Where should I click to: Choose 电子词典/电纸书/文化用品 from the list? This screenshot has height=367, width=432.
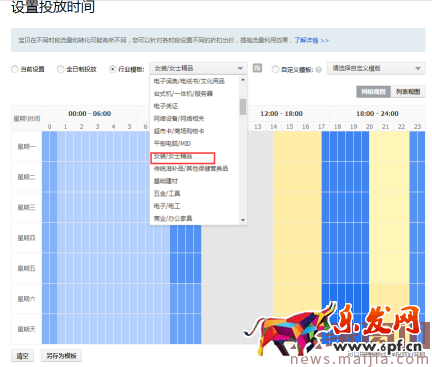tap(189, 81)
